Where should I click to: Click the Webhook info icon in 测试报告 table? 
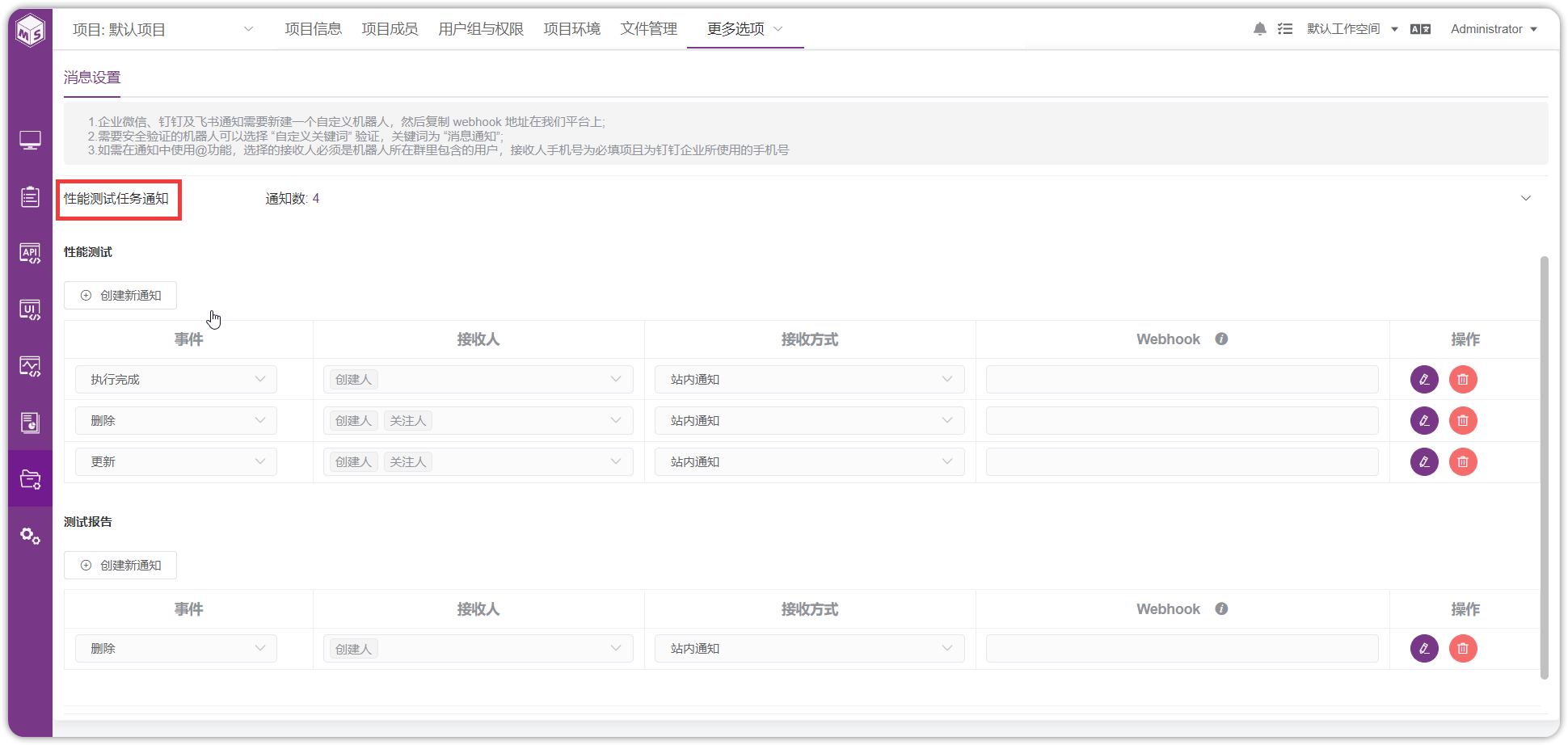1221,608
